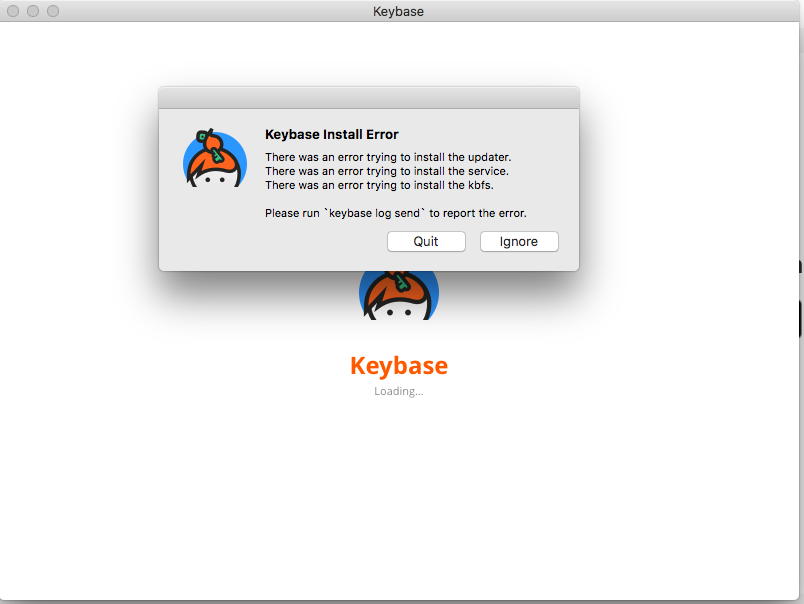Viewport: 804px width, 604px height.
Task: Click the Keybase icon in error dialog
Action: 215,157
